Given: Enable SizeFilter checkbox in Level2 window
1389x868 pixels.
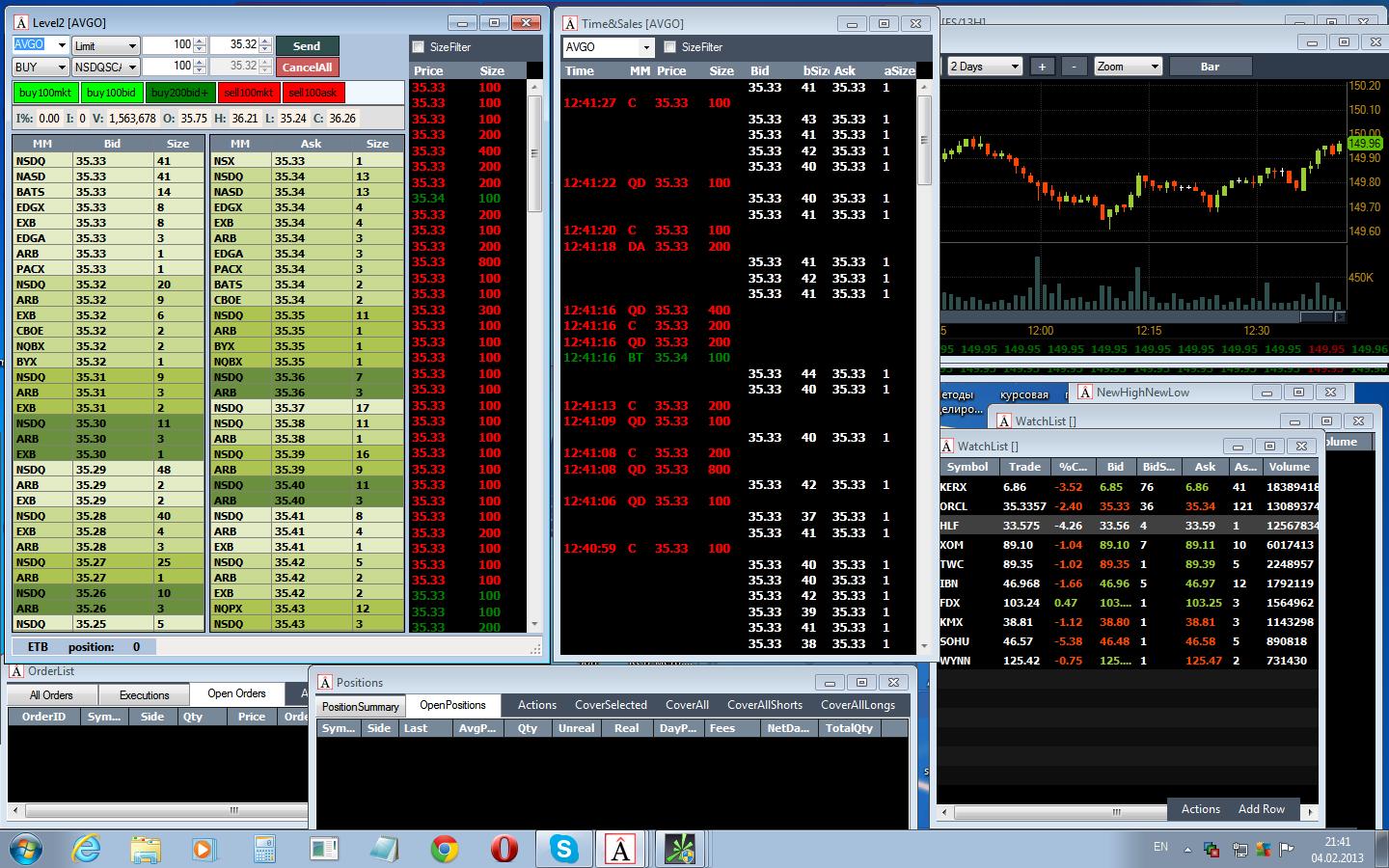Looking at the screenshot, I should point(419,46).
